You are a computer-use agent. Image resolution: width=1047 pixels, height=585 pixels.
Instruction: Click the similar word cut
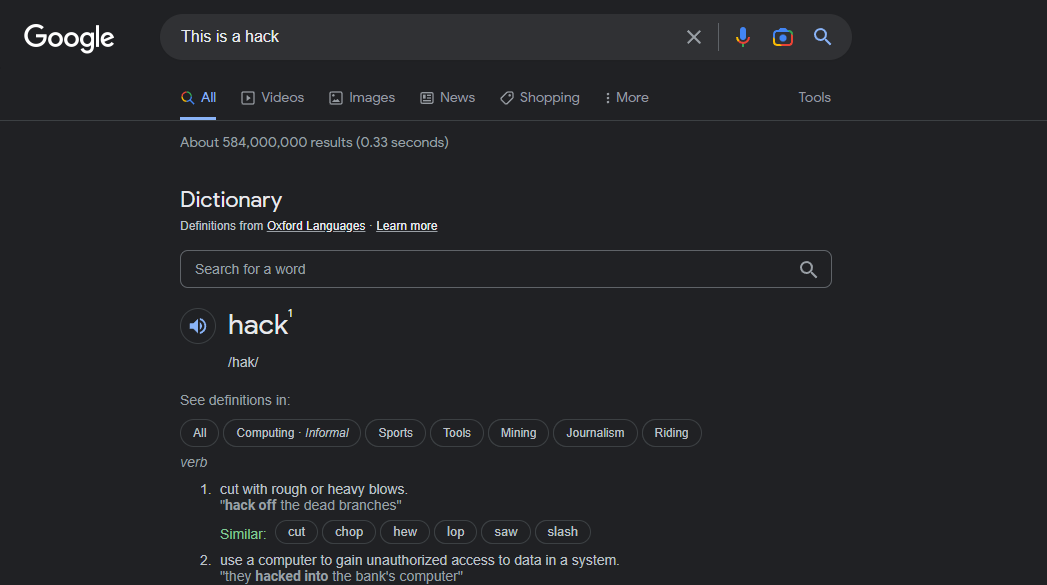point(296,532)
